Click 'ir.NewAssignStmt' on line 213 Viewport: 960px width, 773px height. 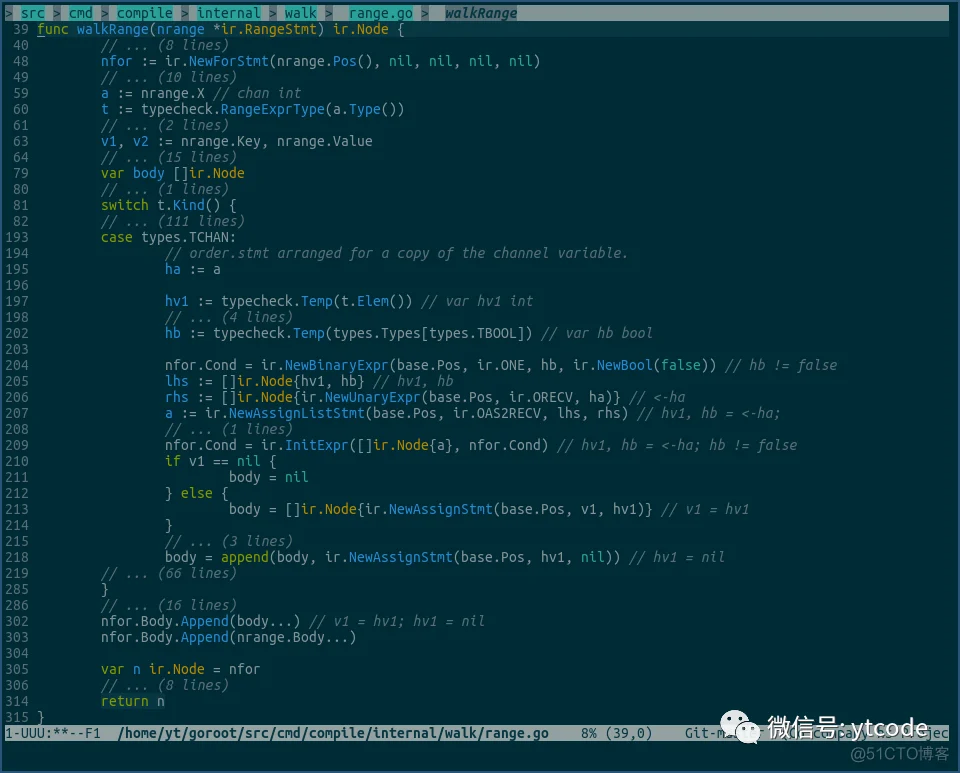pyautogui.click(x=429, y=509)
